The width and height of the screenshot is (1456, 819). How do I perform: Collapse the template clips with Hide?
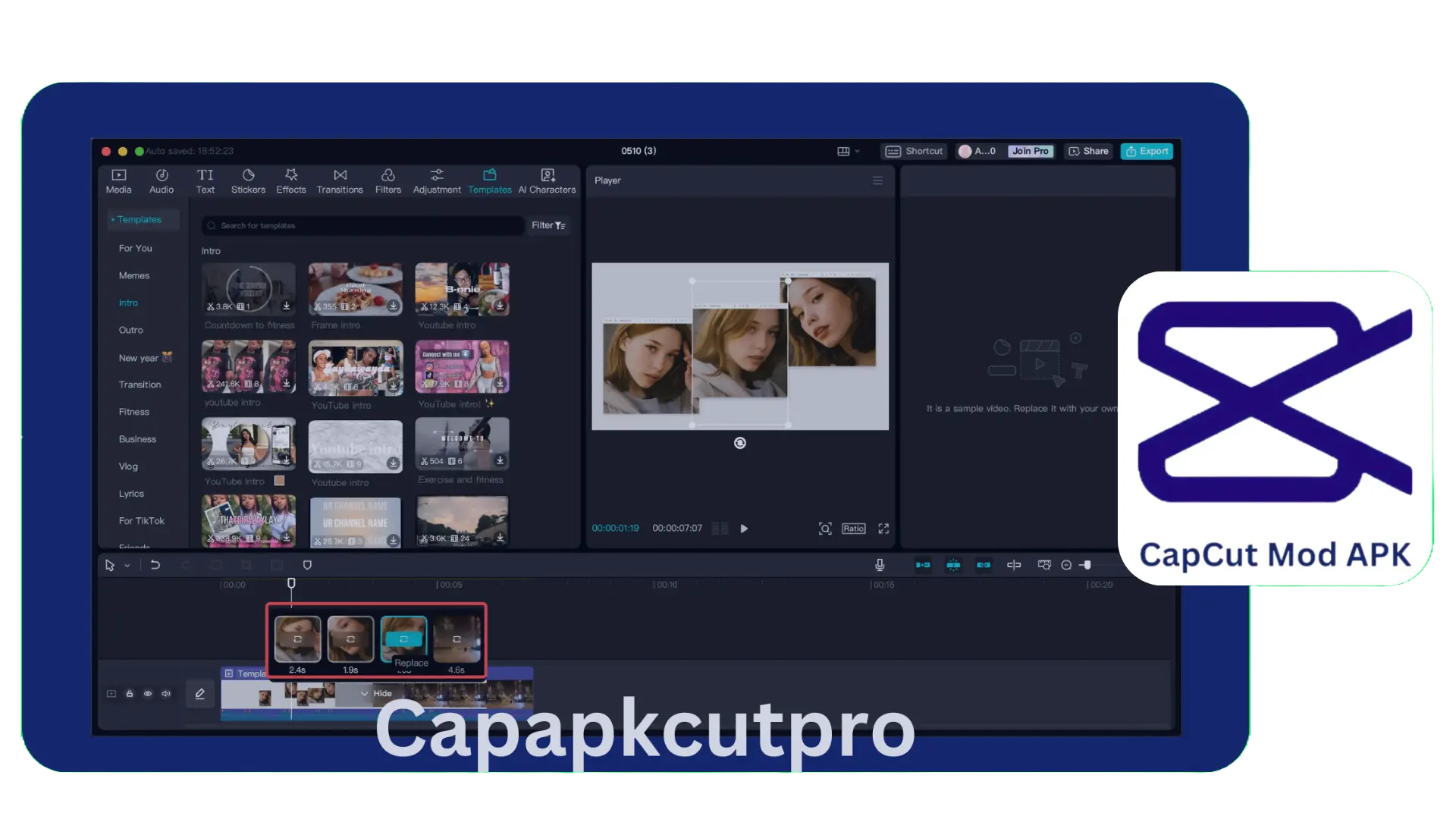376,693
